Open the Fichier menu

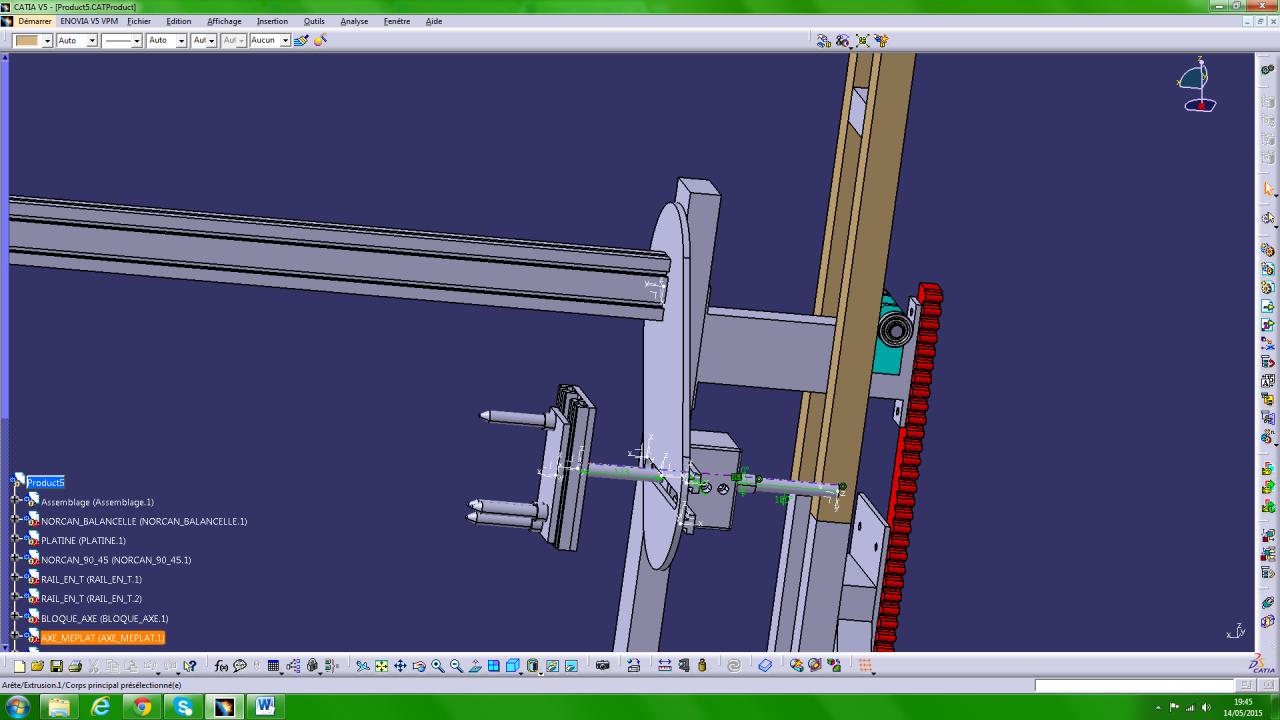coord(139,21)
